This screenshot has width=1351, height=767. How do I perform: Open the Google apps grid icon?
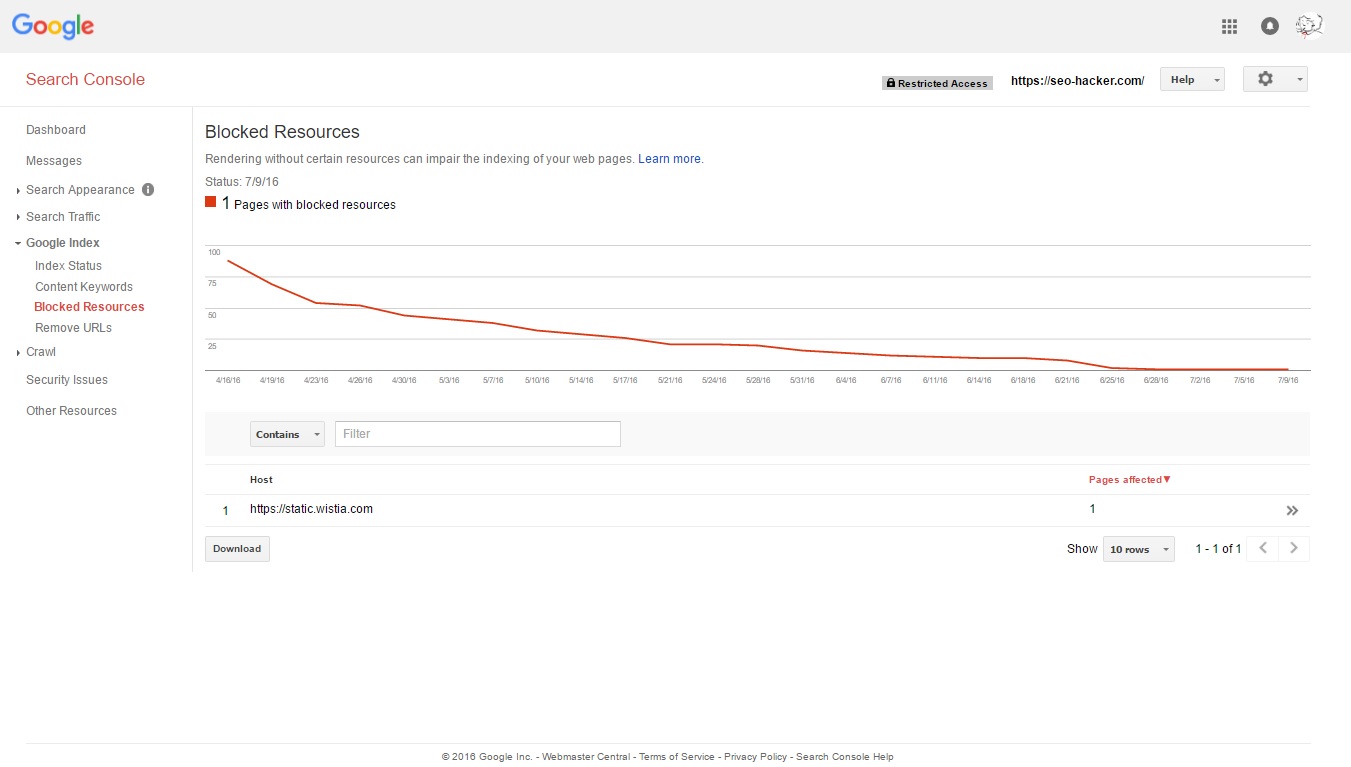[x=1229, y=27]
